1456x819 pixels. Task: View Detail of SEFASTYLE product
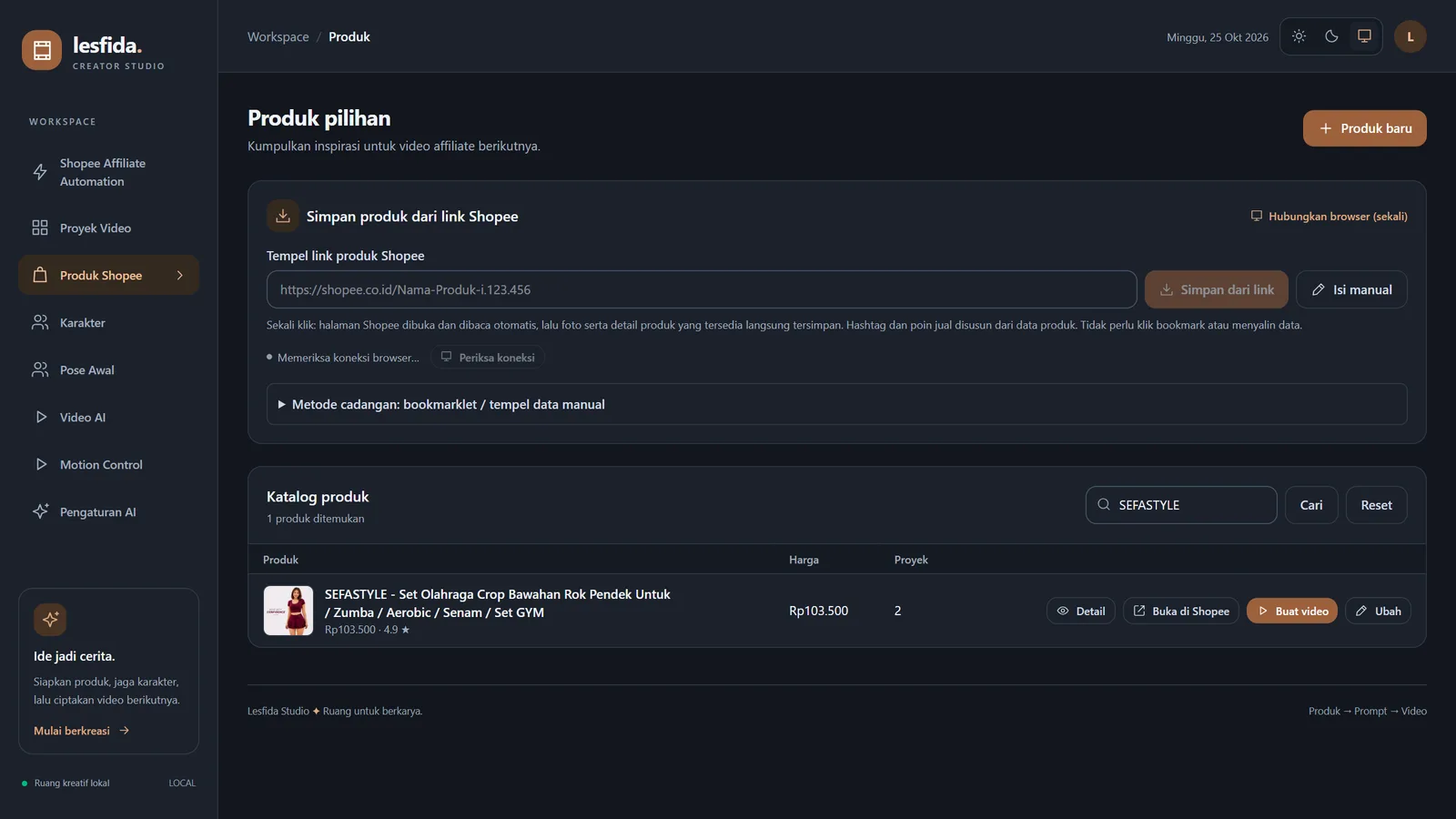click(1080, 612)
